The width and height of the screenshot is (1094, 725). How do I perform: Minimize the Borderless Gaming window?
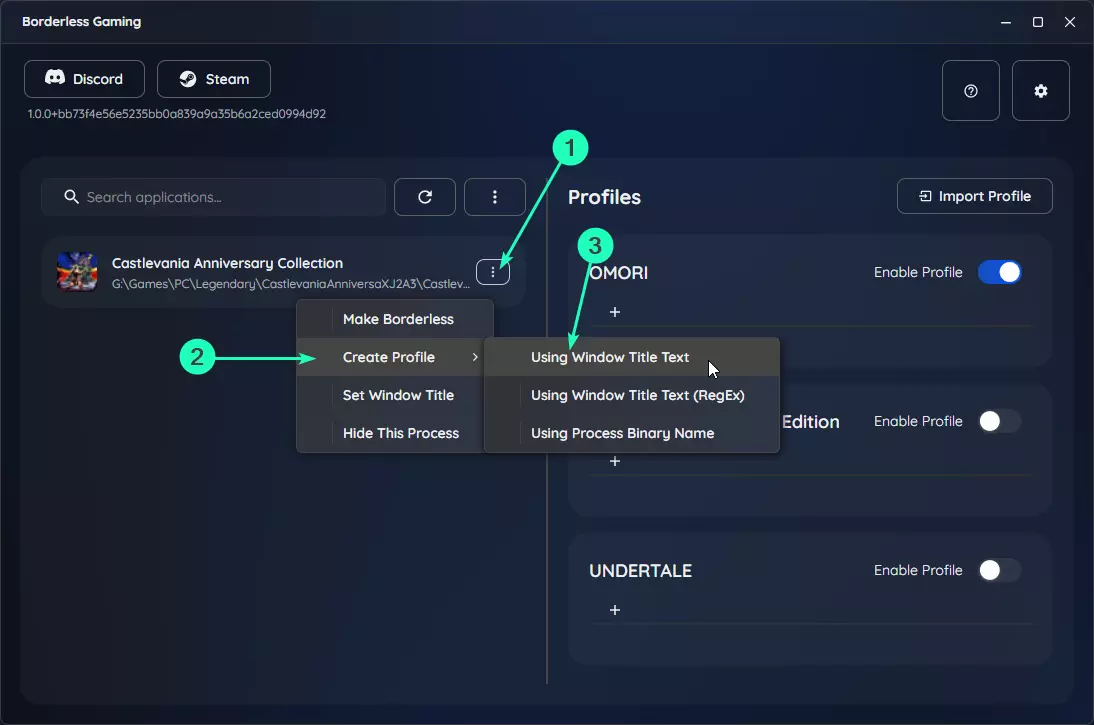tap(1005, 22)
